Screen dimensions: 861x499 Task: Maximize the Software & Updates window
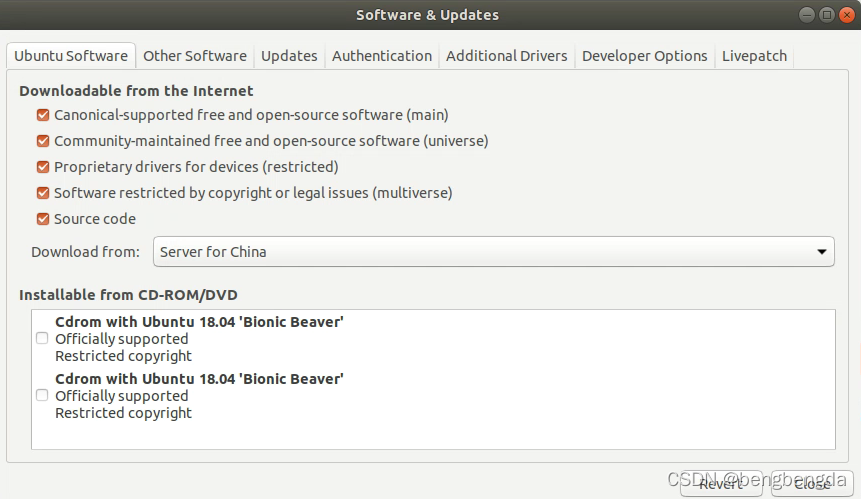[x=826, y=15]
